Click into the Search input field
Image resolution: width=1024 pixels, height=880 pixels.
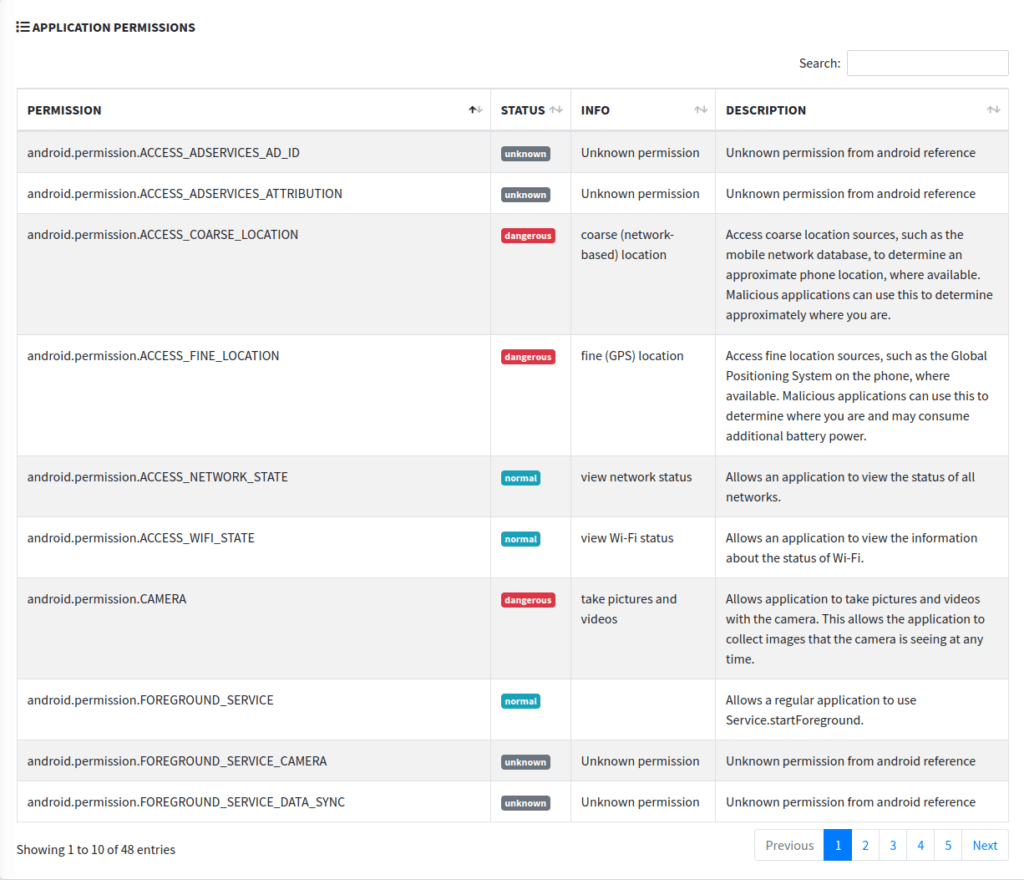click(927, 63)
